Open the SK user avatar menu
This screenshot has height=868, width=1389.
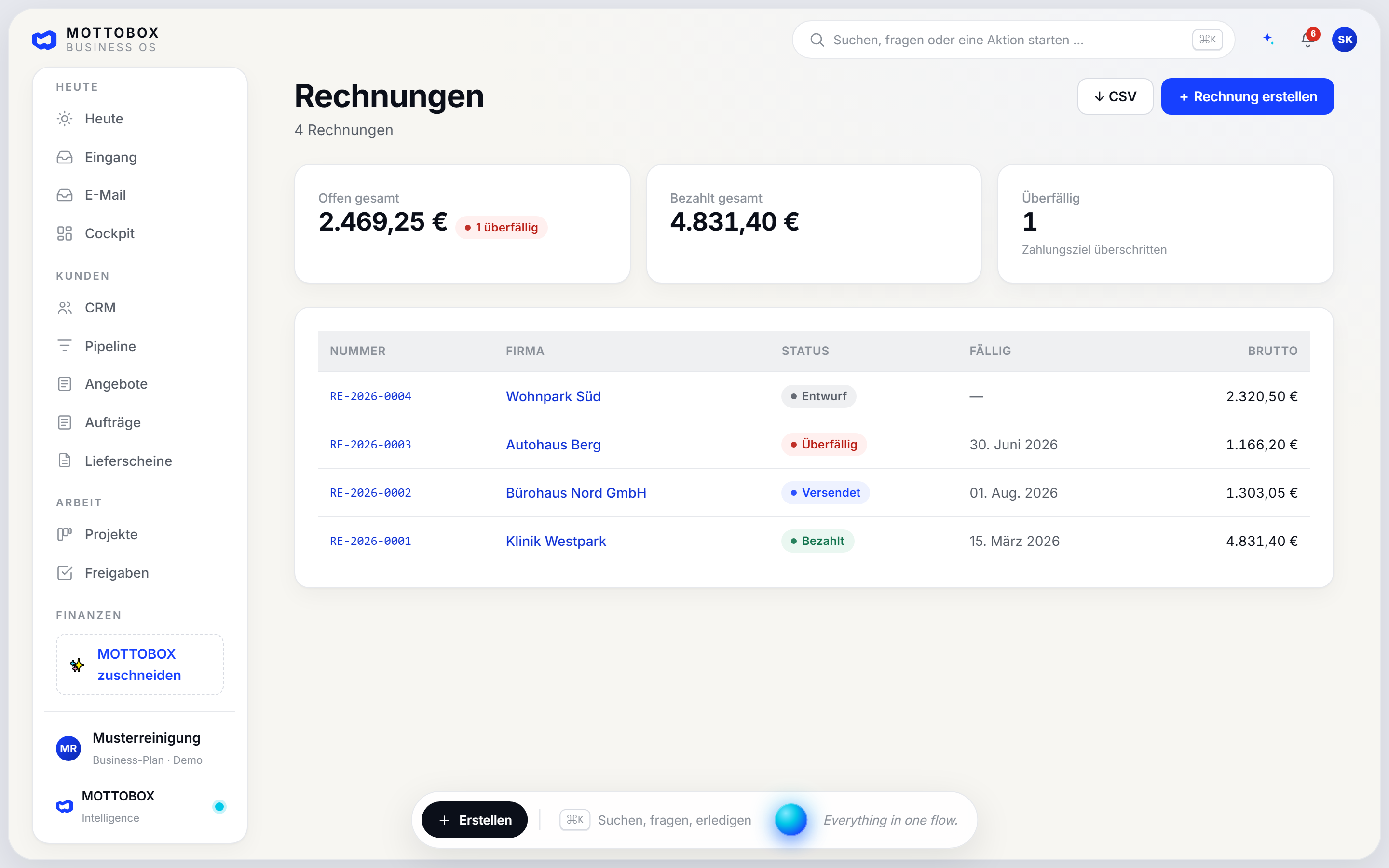click(x=1345, y=40)
